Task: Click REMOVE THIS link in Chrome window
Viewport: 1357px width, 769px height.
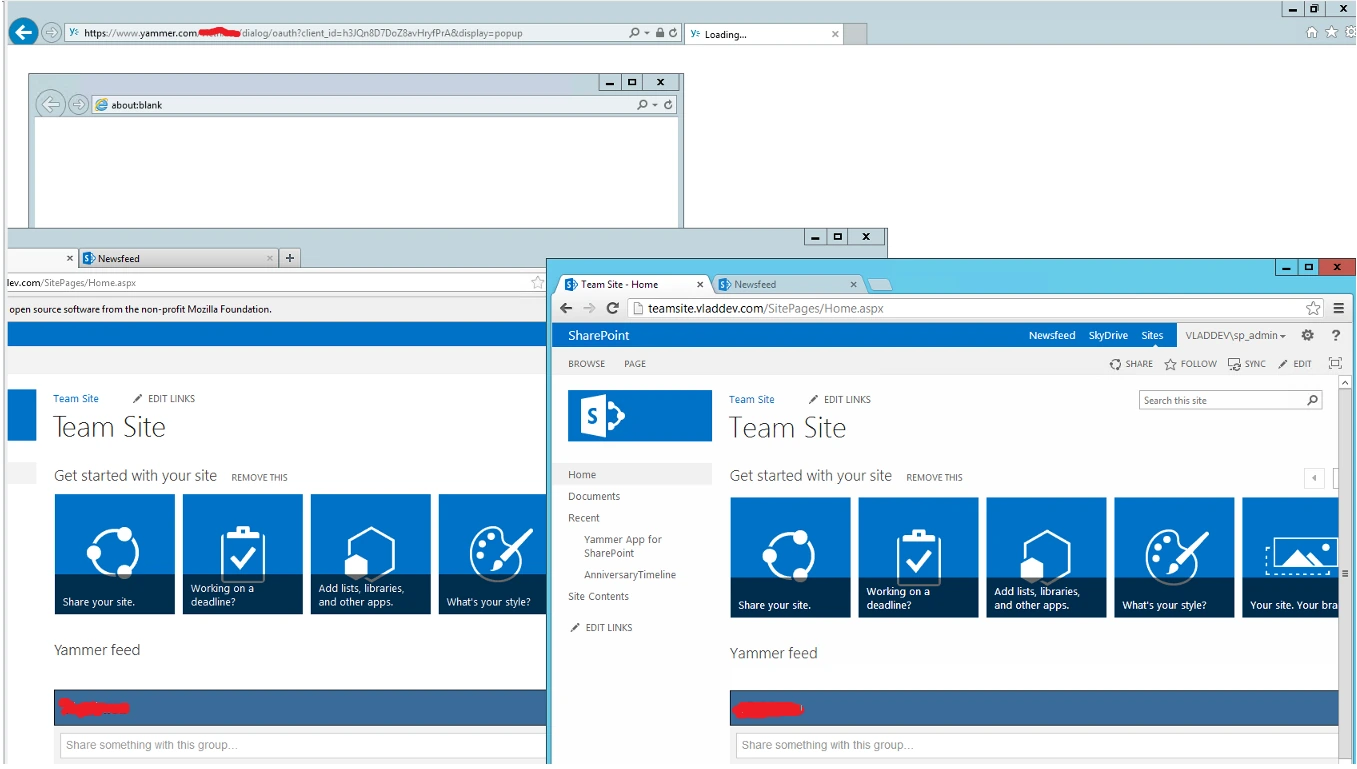Action: pyautogui.click(x=934, y=478)
